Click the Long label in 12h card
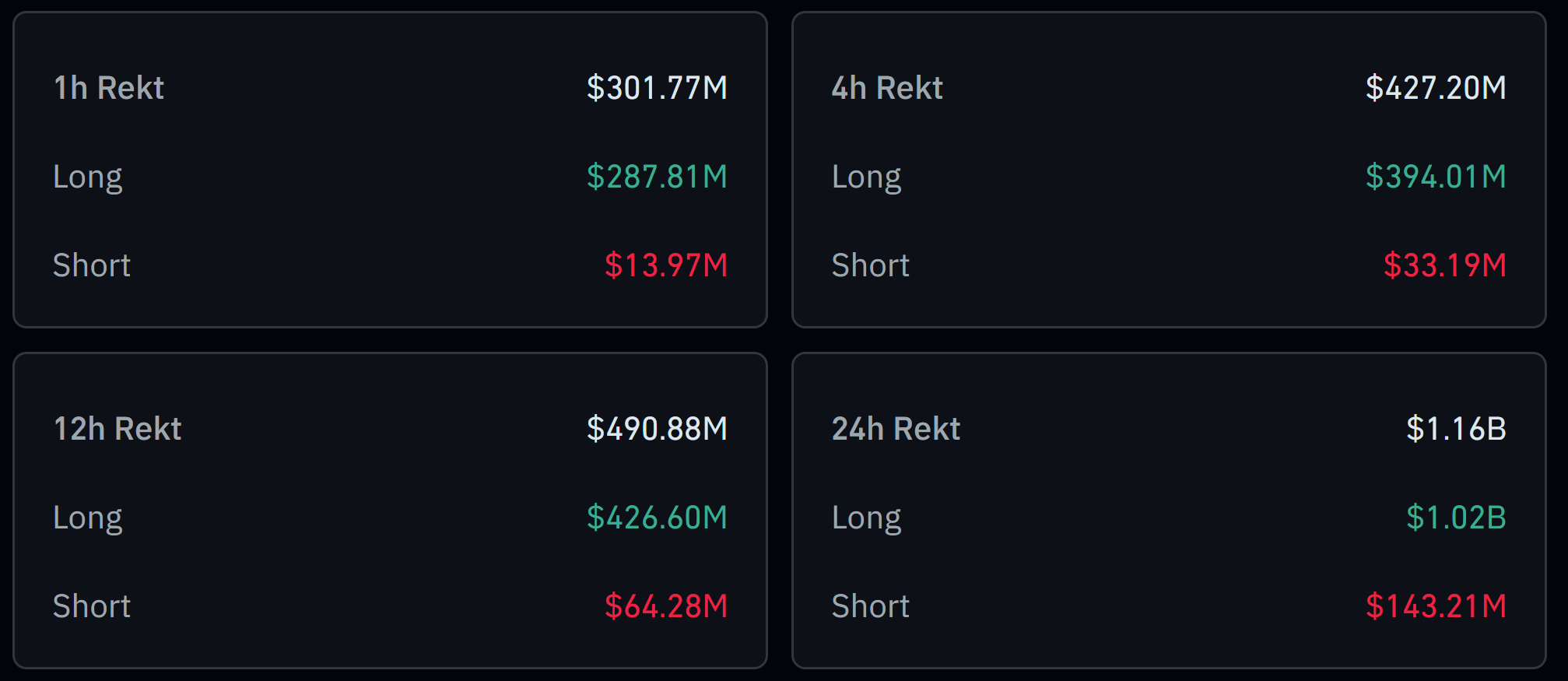The height and width of the screenshot is (681, 1568). tap(88, 519)
